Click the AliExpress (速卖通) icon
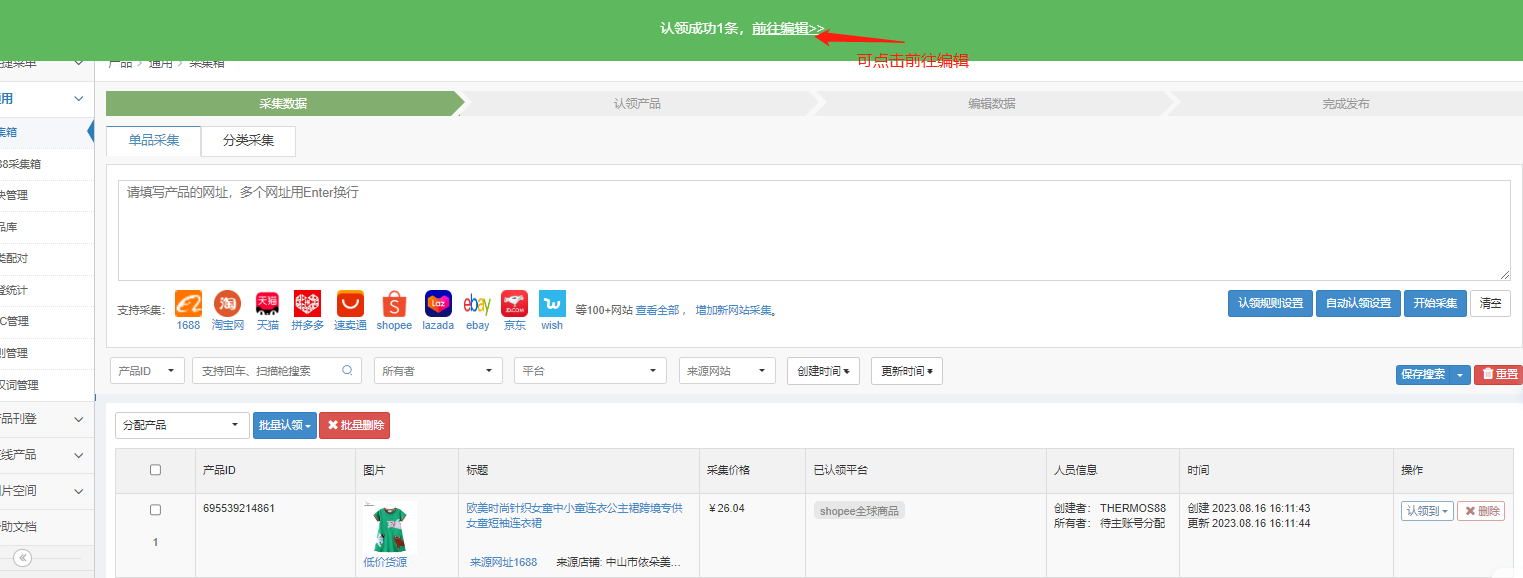The height and width of the screenshot is (578, 1523). [350, 304]
